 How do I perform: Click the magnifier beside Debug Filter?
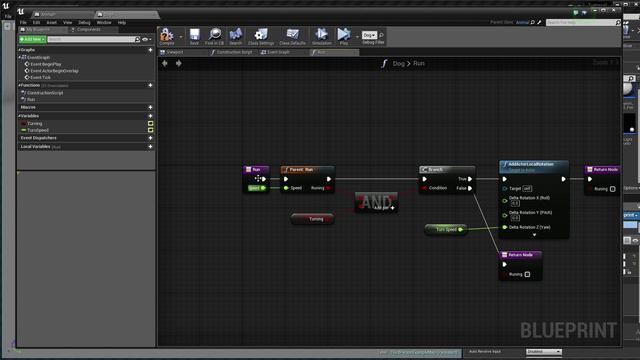(x=381, y=35)
